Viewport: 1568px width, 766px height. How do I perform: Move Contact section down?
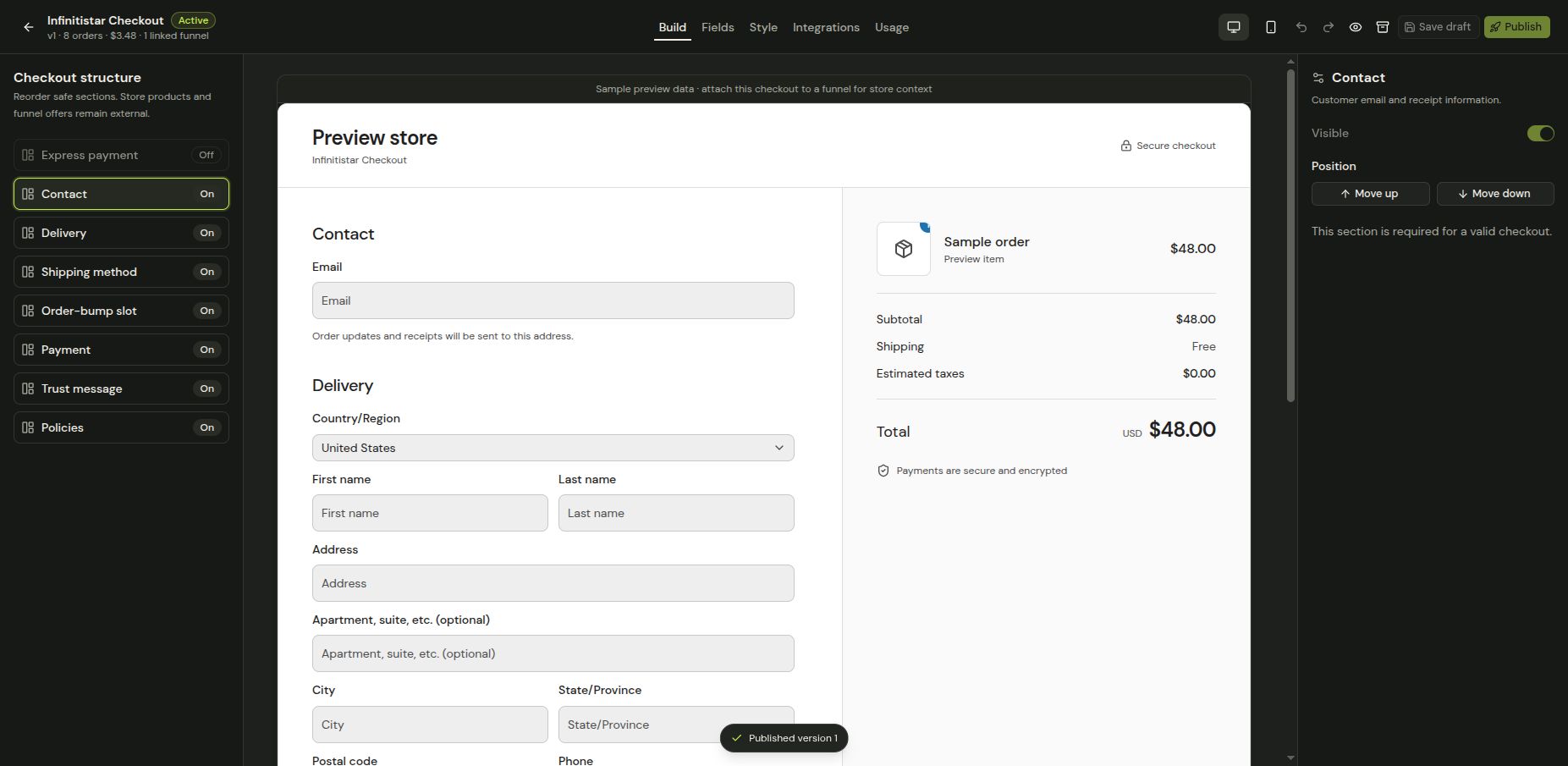pyautogui.click(x=1495, y=194)
